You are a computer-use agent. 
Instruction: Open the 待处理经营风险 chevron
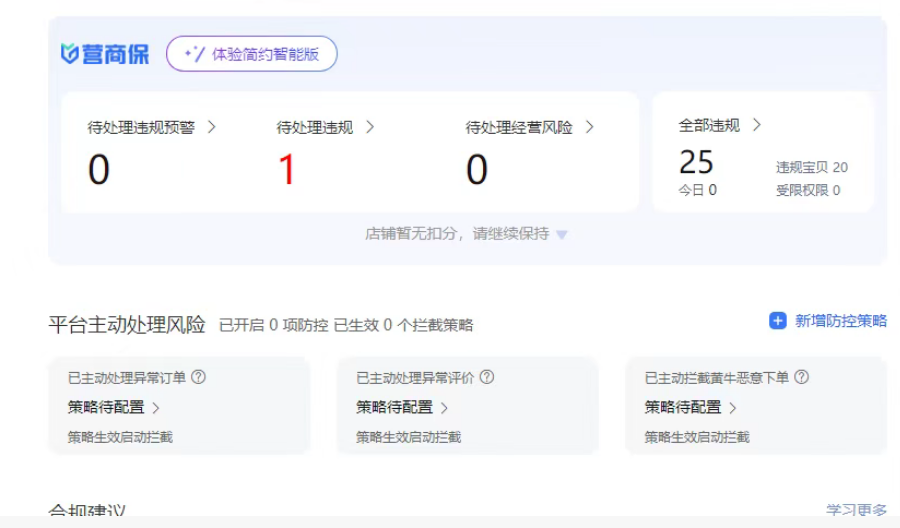(x=589, y=127)
